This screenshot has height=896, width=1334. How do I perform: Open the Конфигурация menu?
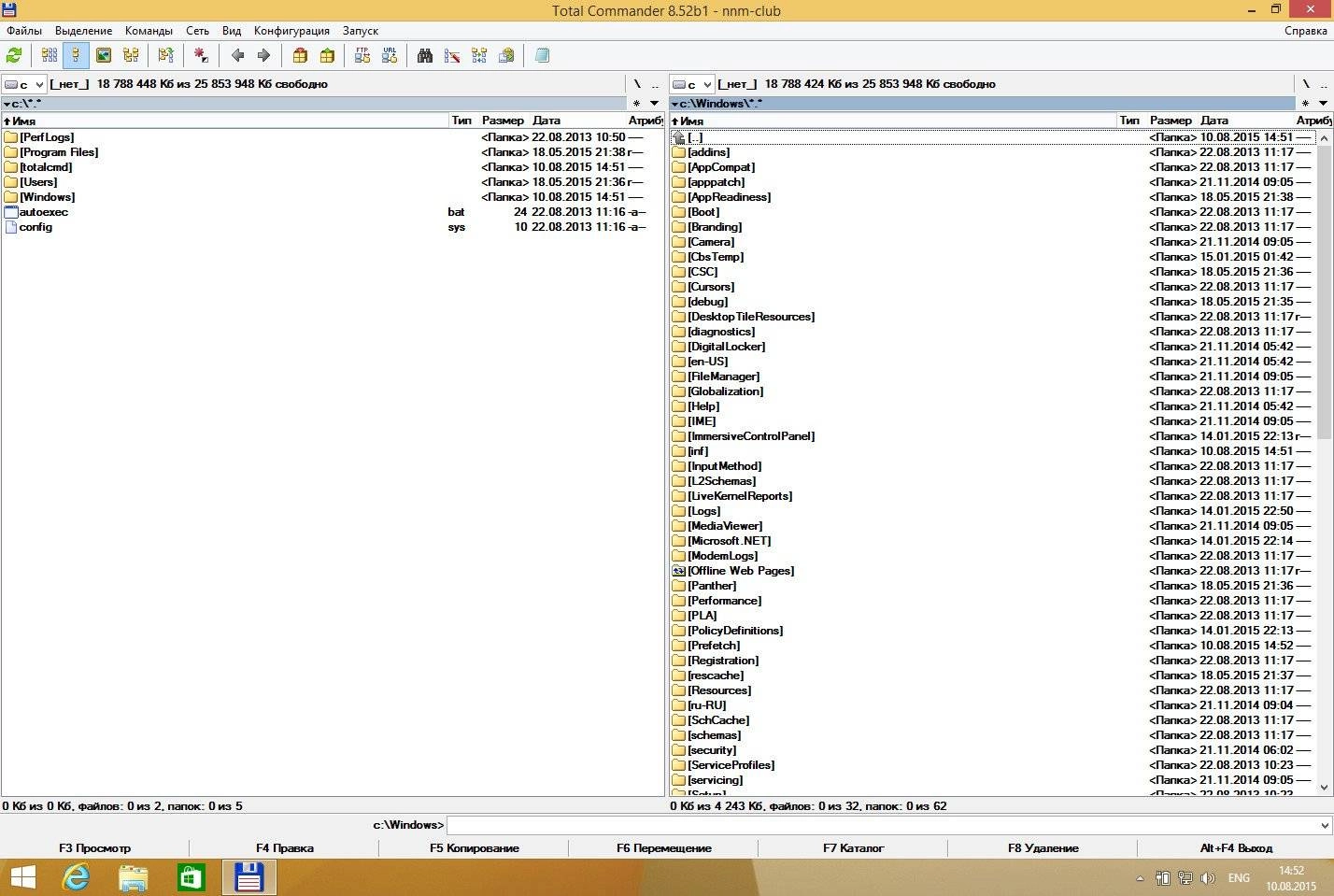pyautogui.click(x=291, y=31)
